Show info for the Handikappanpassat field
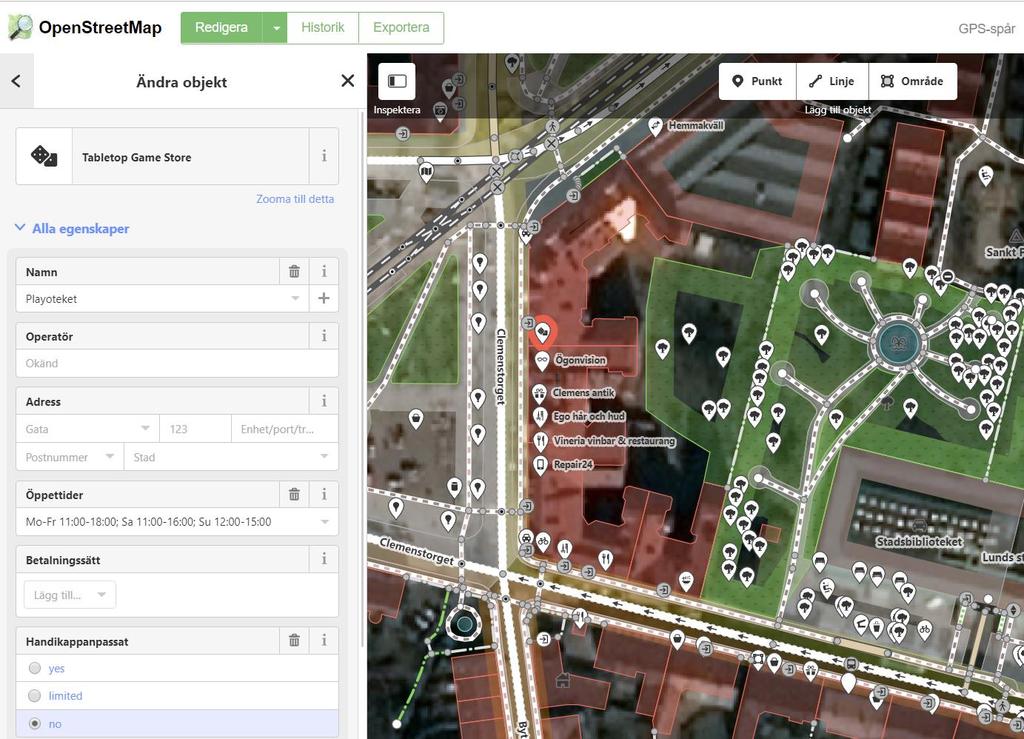The image size is (1024, 739). 324,640
